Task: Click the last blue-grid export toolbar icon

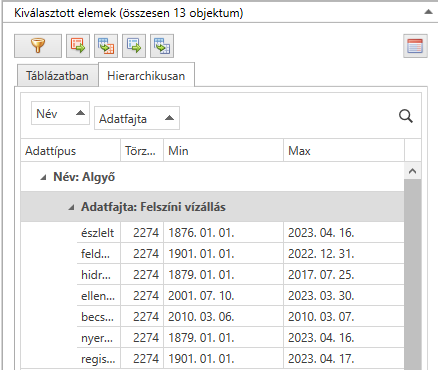Action: coord(162,46)
